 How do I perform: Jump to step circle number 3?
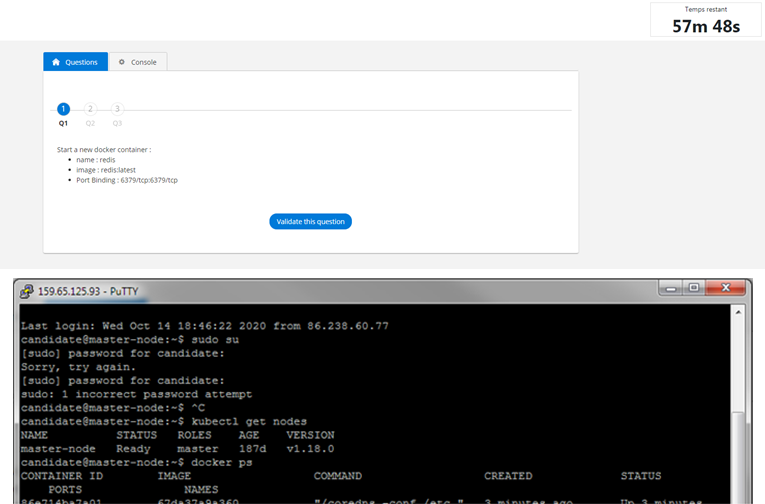tap(117, 109)
